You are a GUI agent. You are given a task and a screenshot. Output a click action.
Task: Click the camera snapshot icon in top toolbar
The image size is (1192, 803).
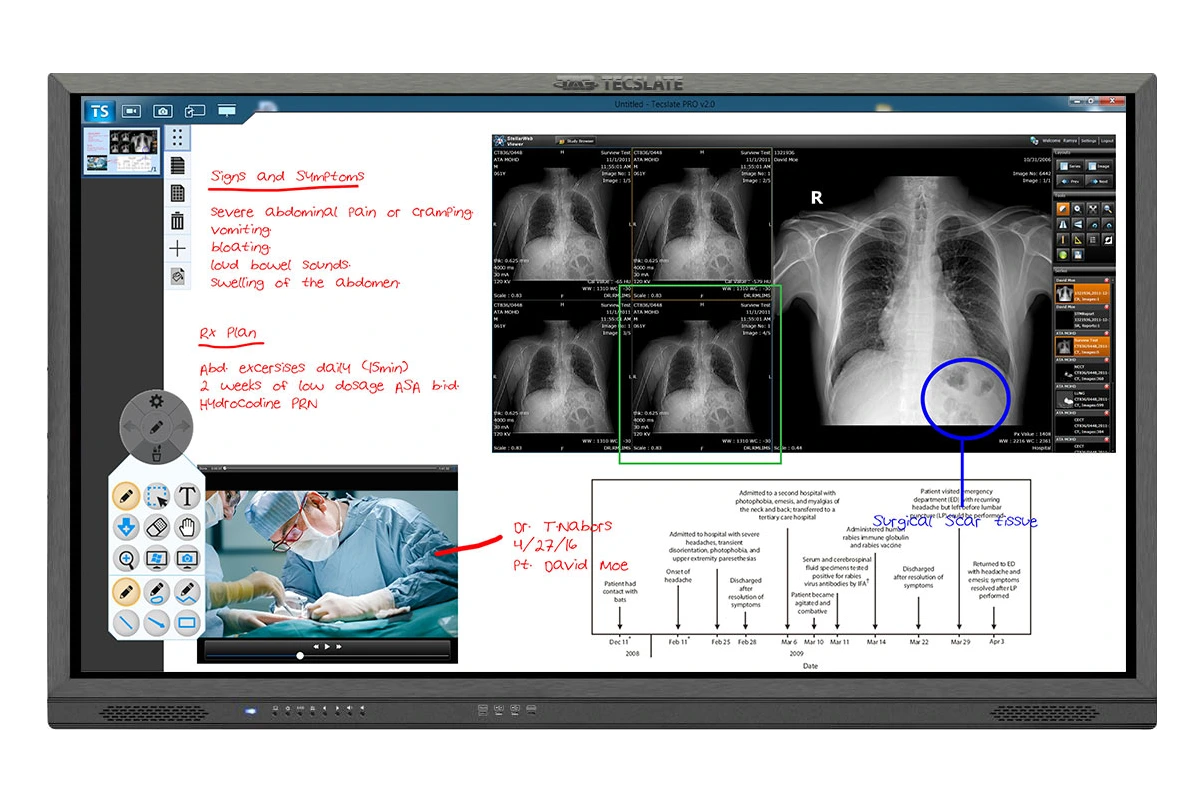(163, 111)
